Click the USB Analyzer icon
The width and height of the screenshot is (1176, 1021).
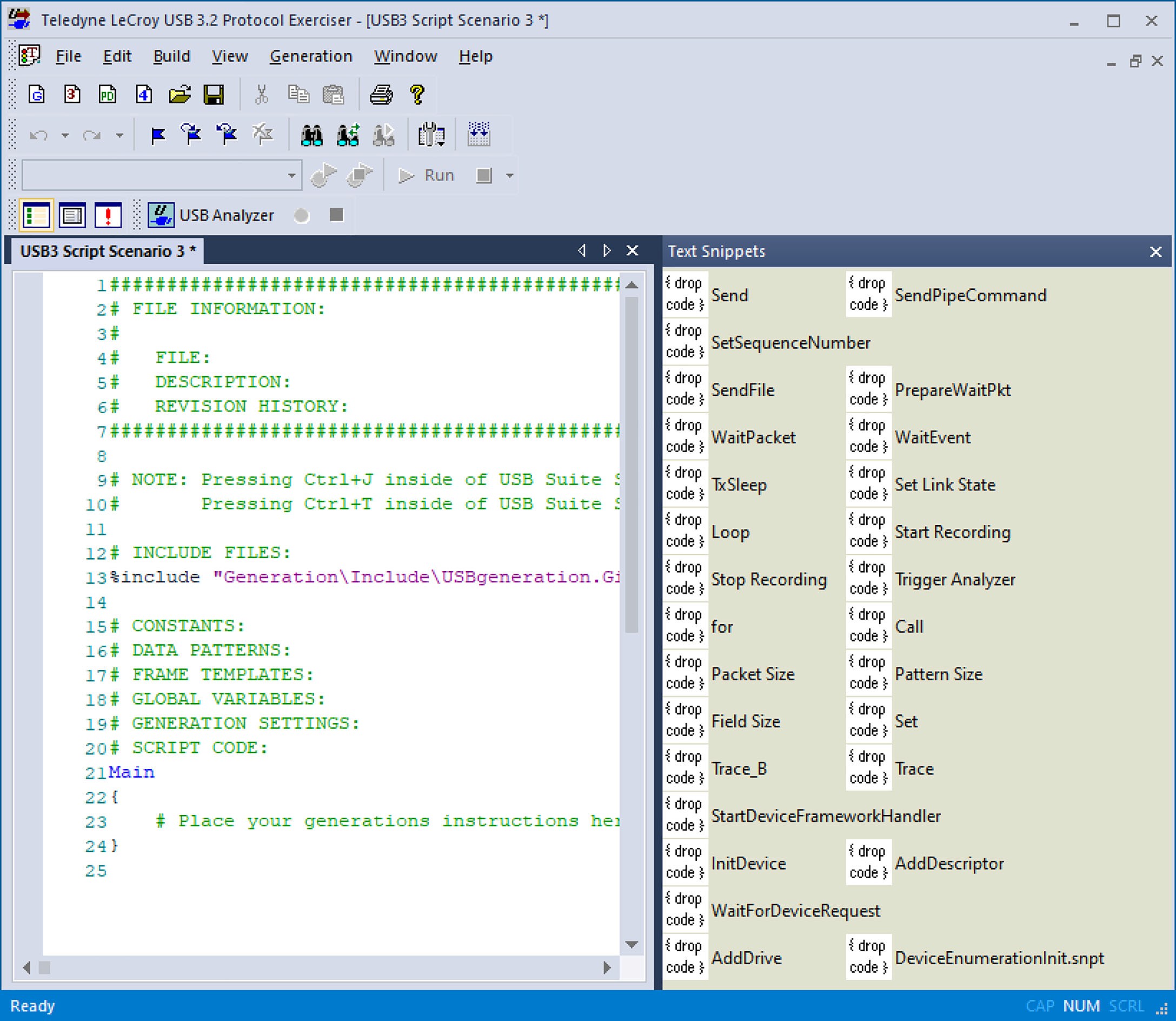pyautogui.click(x=161, y=215)
